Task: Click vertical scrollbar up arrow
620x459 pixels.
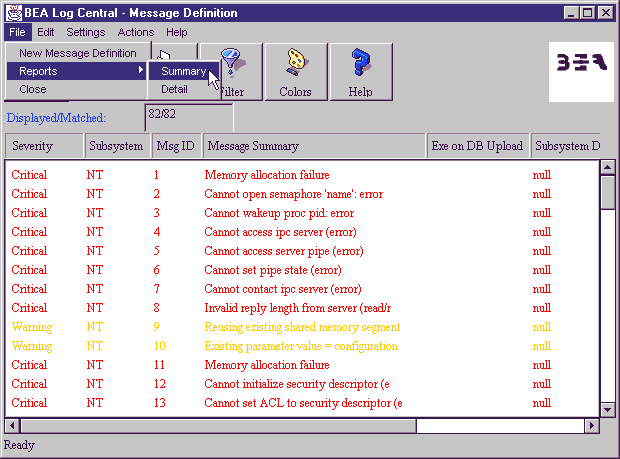Action: [607, 168]
